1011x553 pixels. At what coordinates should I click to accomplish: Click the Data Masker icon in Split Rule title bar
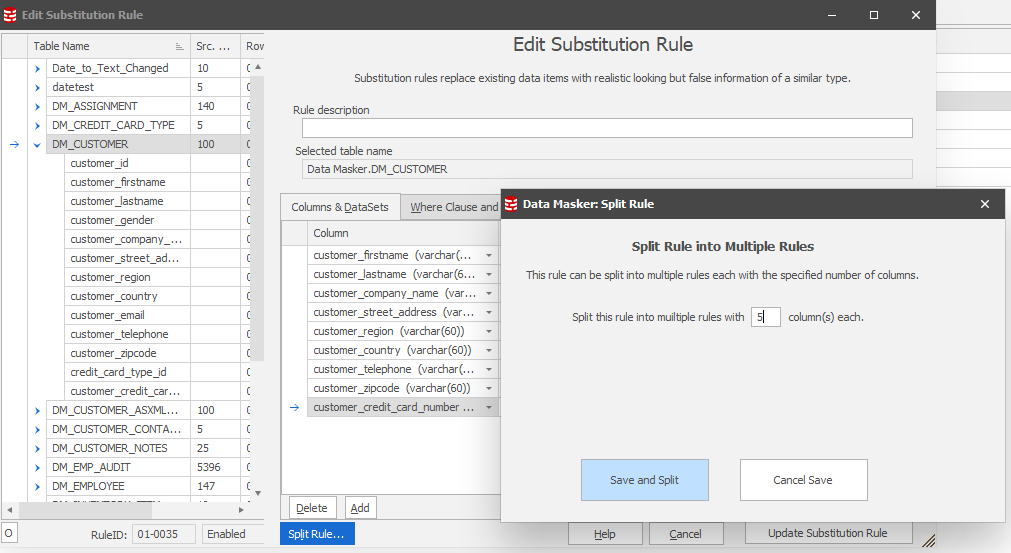[511, 204]
